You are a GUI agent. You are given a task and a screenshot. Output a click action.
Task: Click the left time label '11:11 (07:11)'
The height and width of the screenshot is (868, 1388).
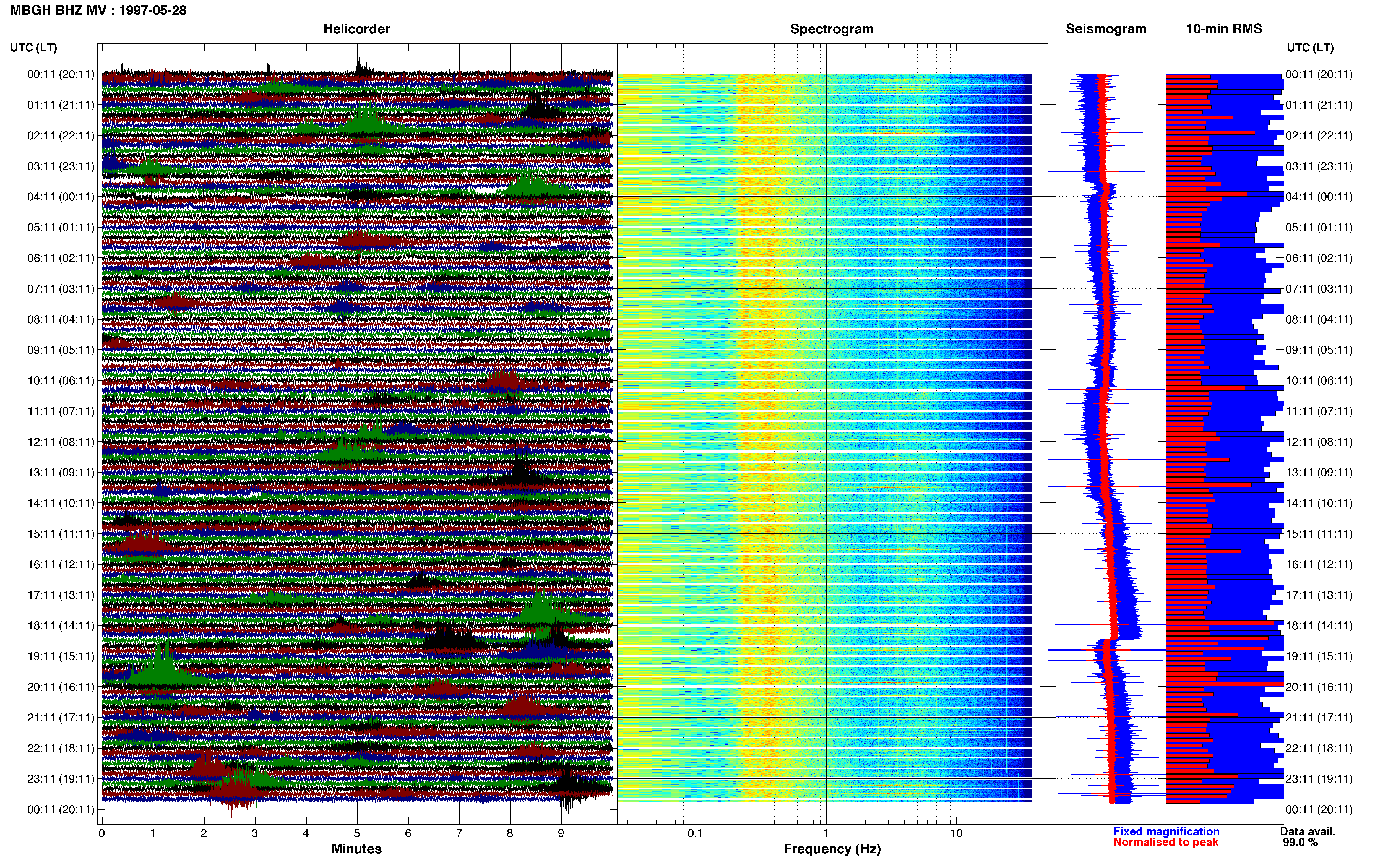tap(61, 411)
